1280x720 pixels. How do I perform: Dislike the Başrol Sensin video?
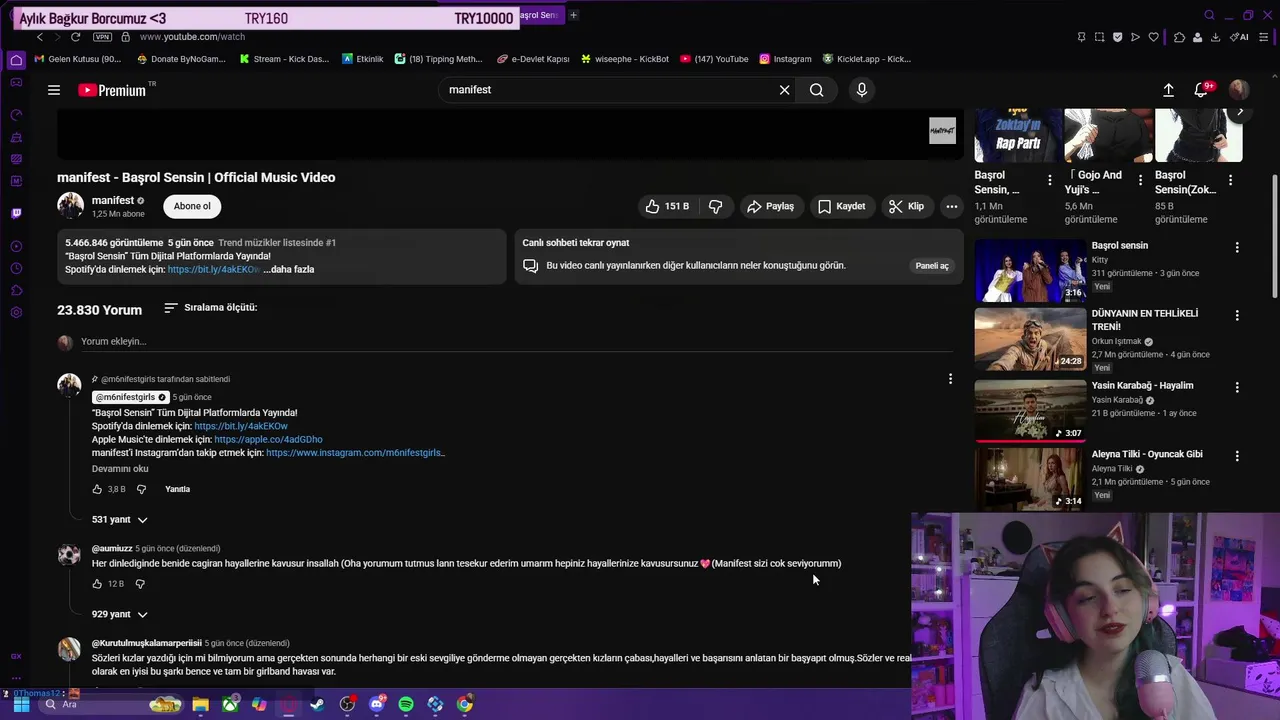point(716,206)
